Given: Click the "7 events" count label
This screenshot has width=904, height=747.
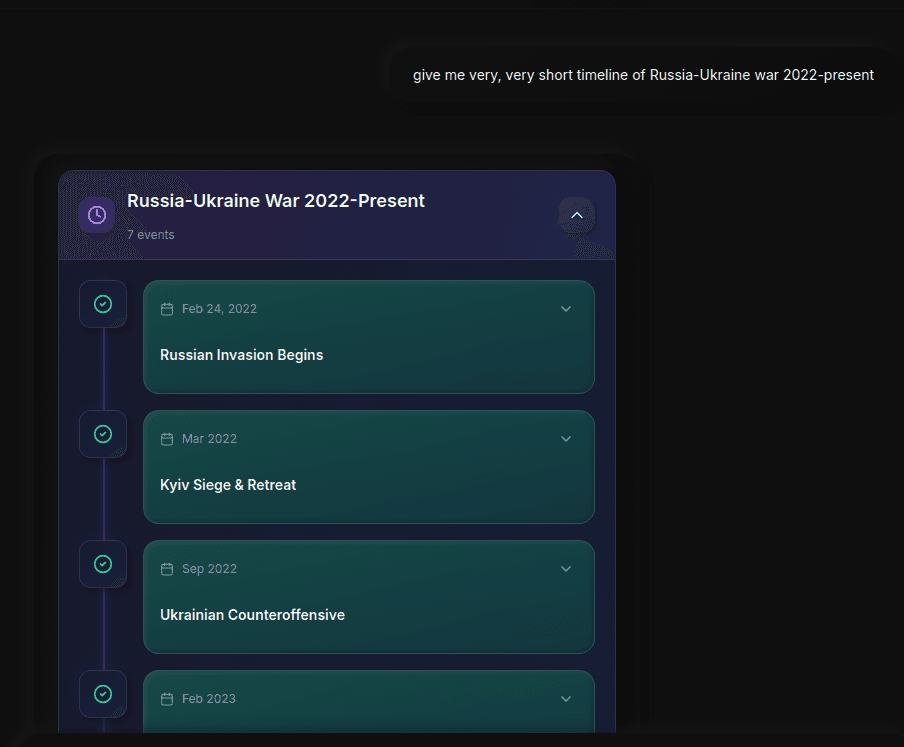Looking at the screenshot, I should click(x=150, y=235).
